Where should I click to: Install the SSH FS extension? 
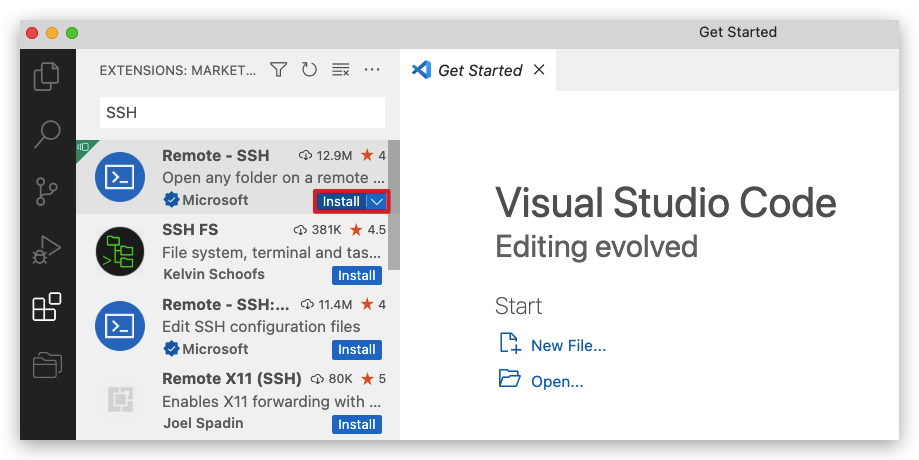click(357, 275)
